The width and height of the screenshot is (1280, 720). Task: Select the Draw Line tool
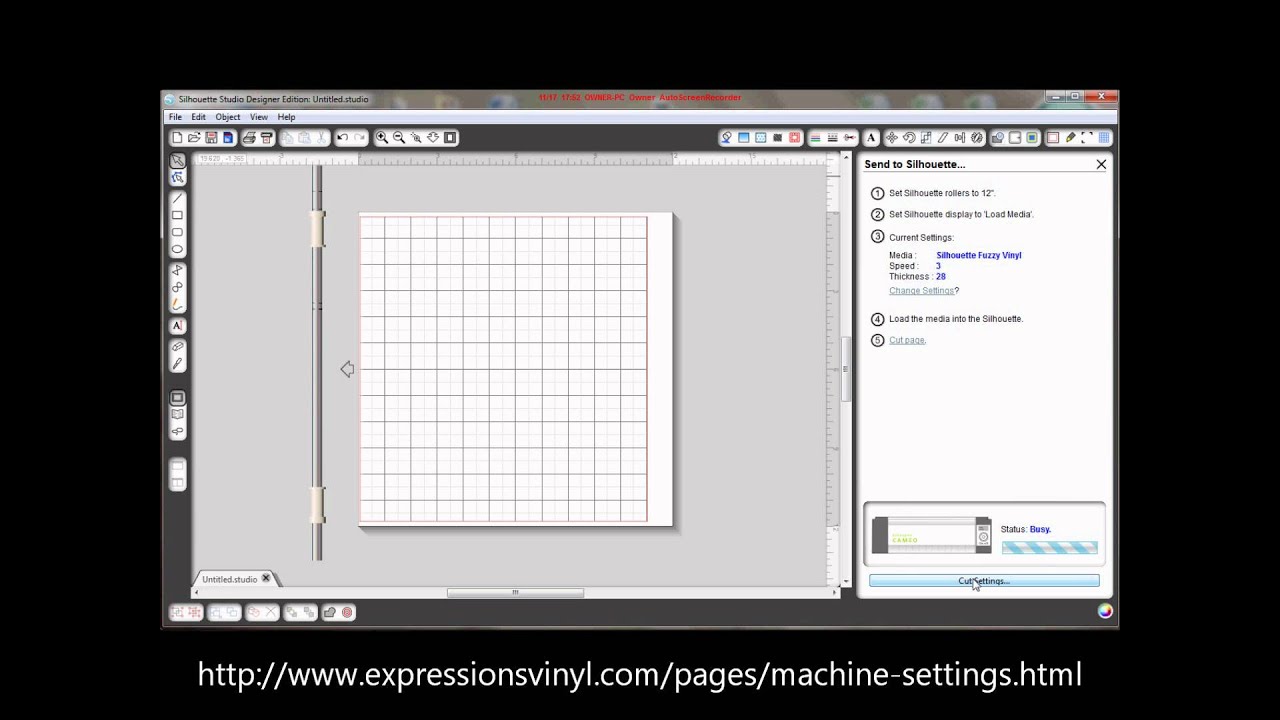[x=177, y=198]
